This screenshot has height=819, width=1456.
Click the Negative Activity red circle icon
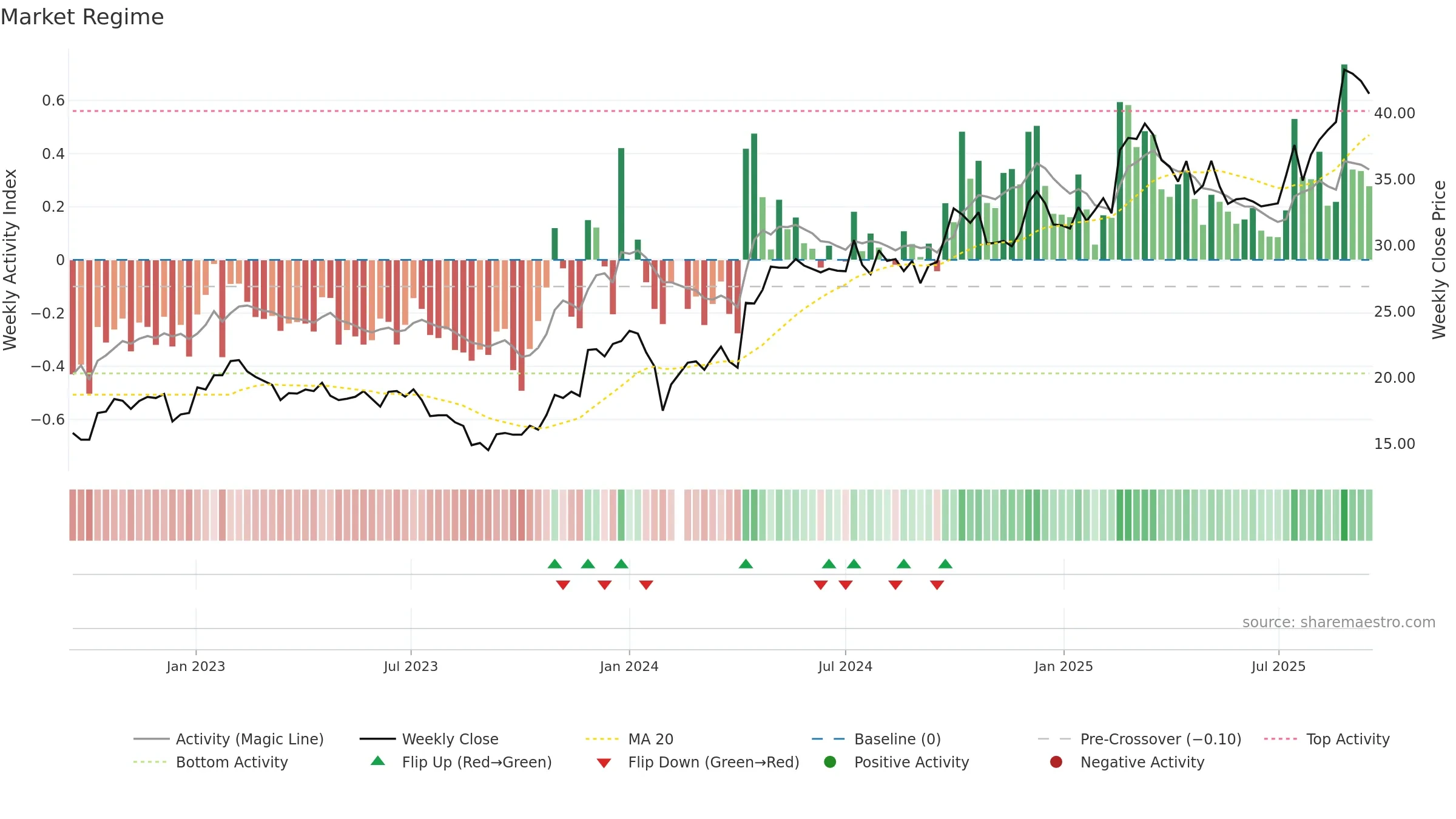pyautogui.click(x=1056, y=761)
